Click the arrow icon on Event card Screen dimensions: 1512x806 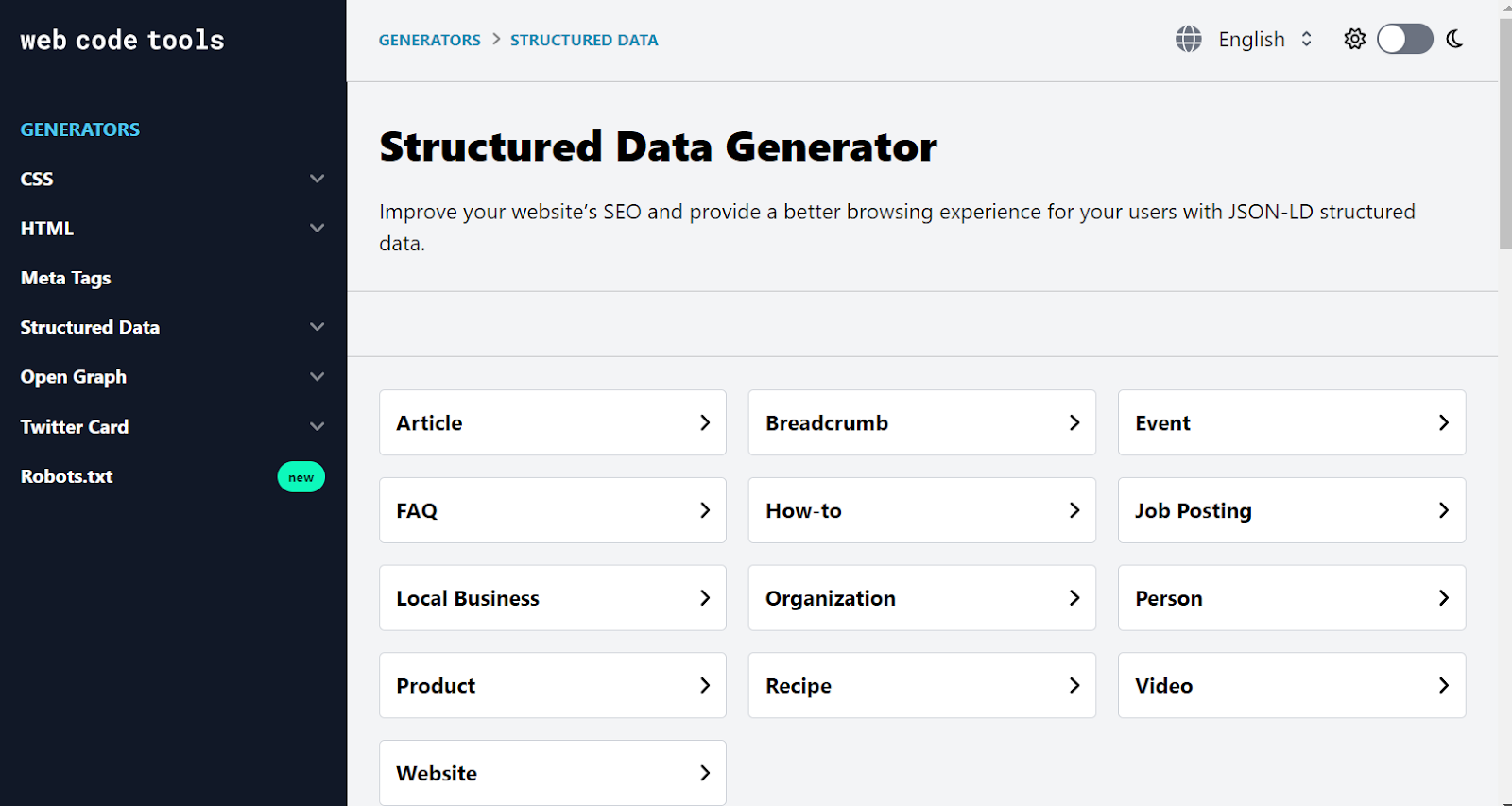[1443, 422]
